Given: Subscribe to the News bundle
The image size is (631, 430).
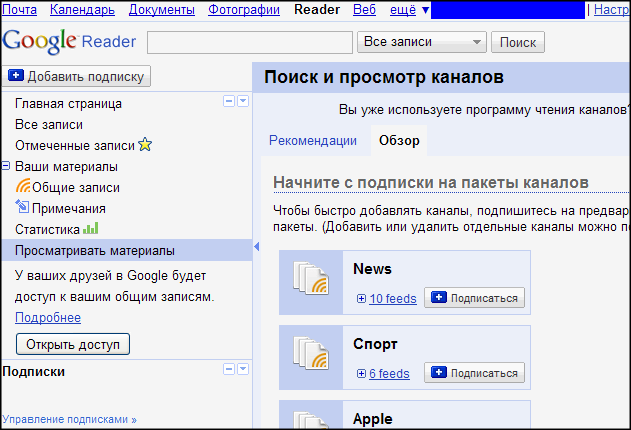Looking at the screenshot, I should tap(474, 298).
